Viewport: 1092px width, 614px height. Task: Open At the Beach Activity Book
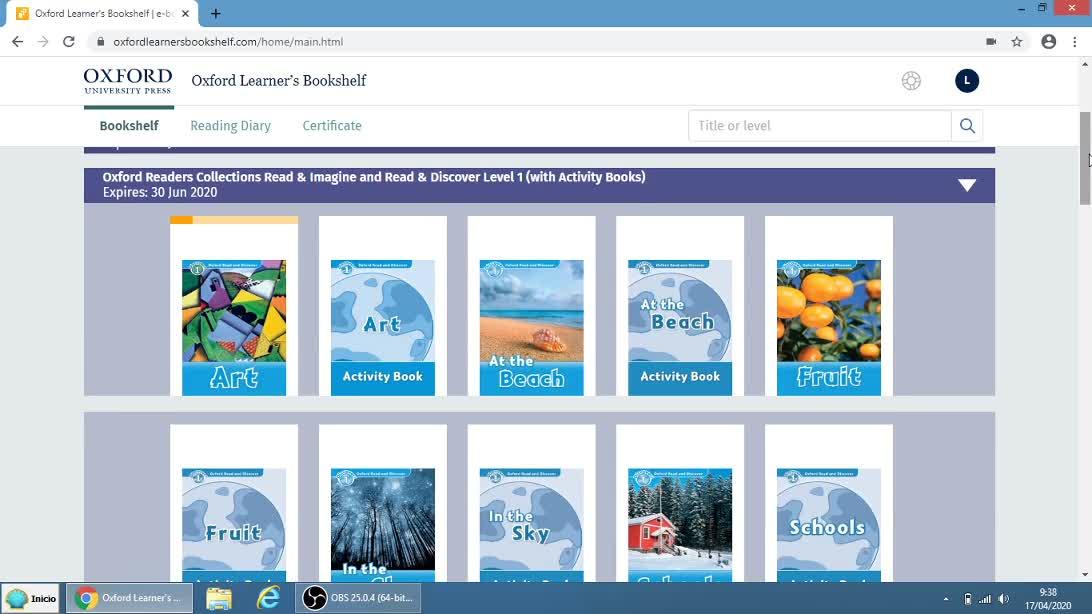(680, 328)
